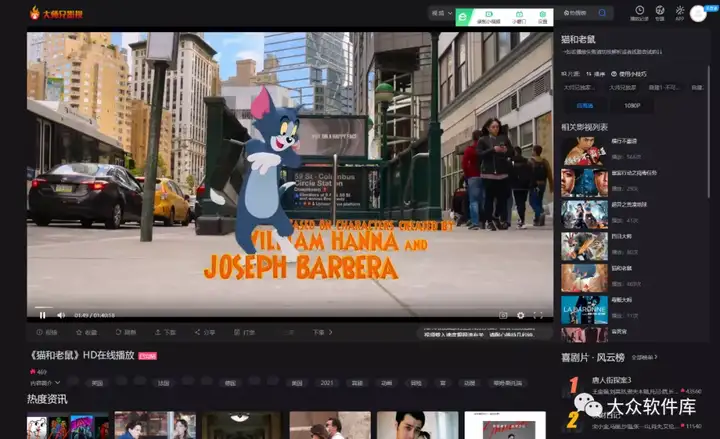Open the user avatar profile
The width and height of the screenshot is (720, 439).
698,14
